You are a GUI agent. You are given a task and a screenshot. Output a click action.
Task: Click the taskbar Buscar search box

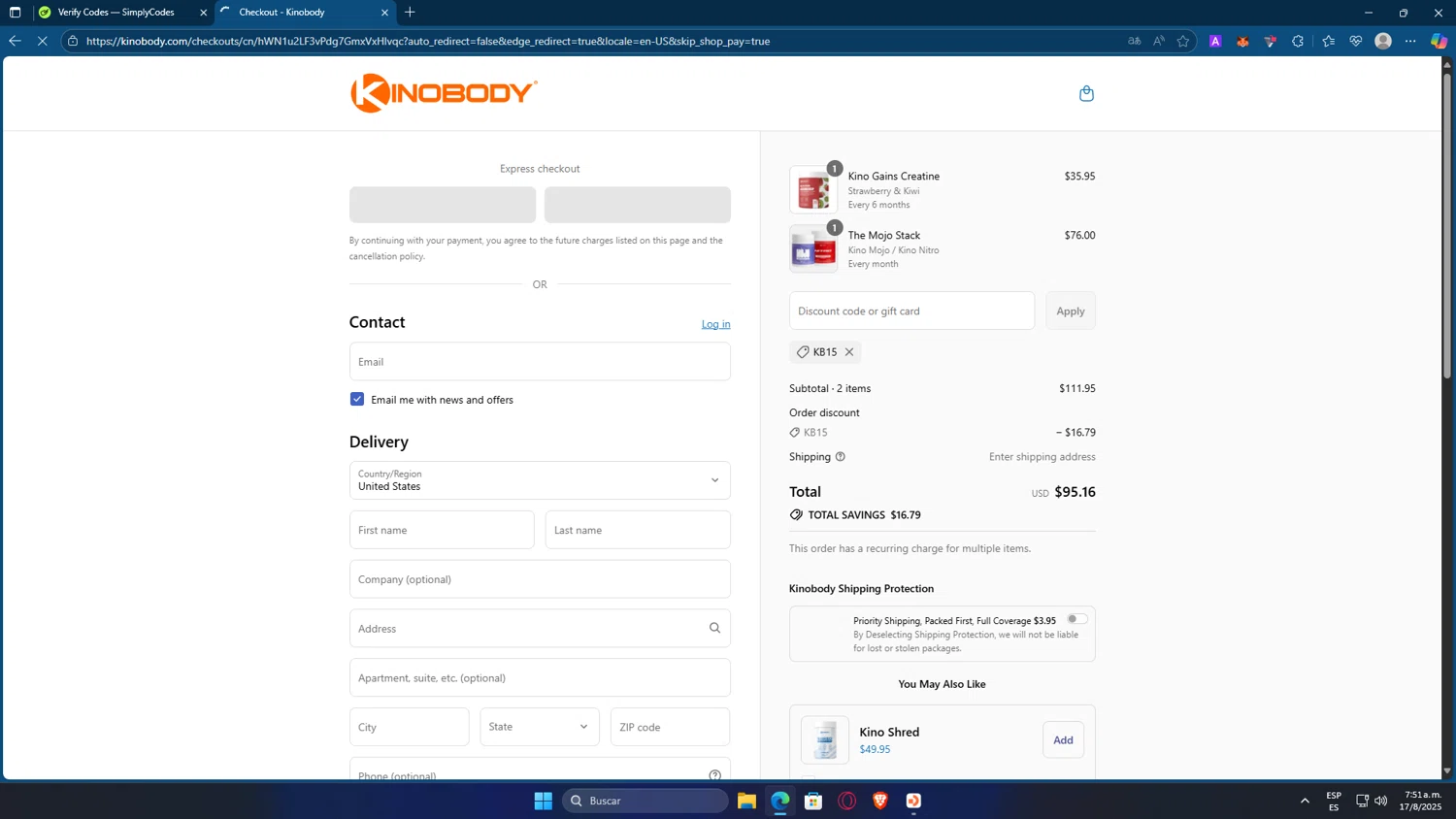click(x=645, y=801)
